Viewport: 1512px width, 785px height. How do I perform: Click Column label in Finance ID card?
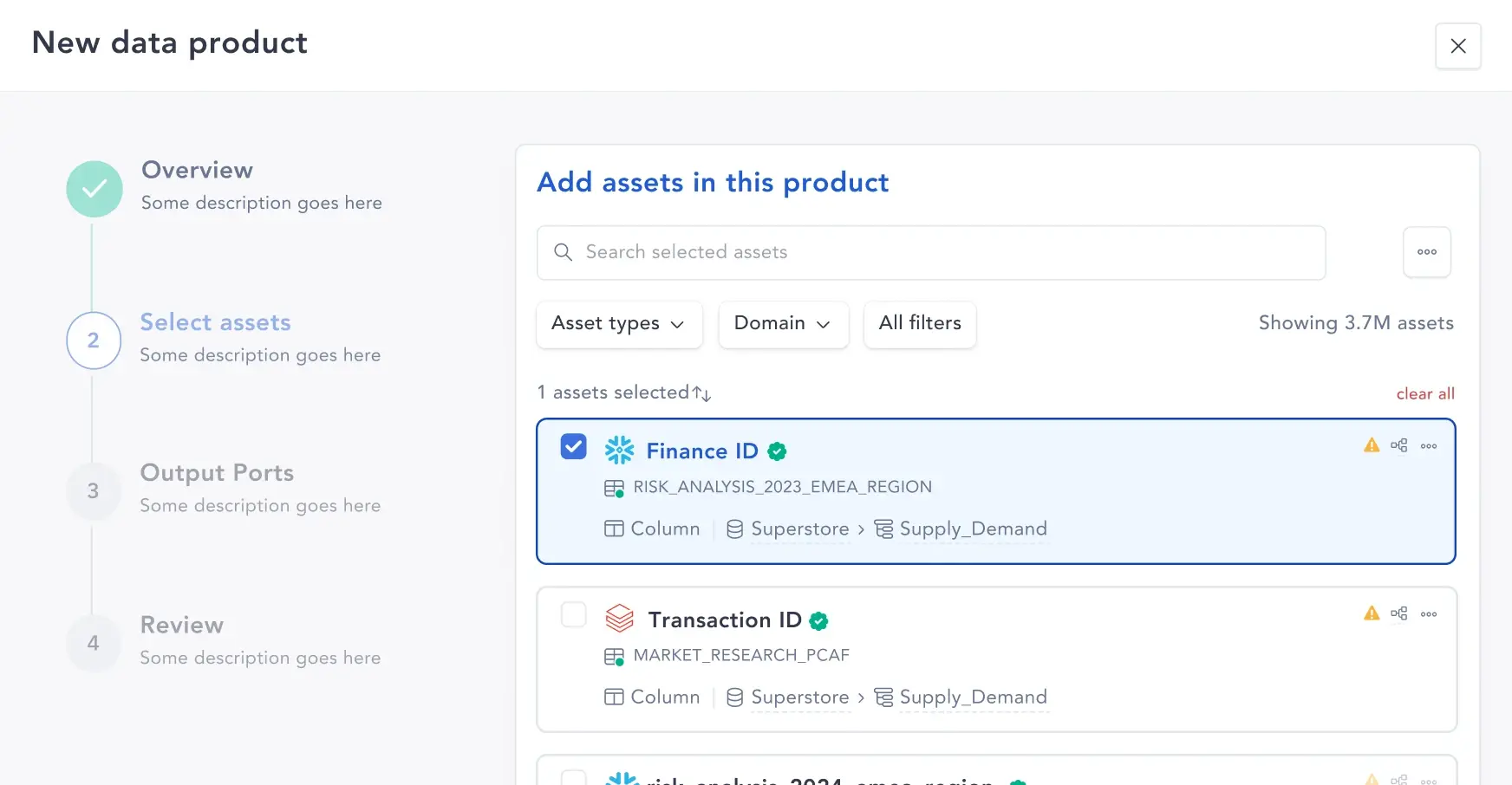click(x=665, y=529)
